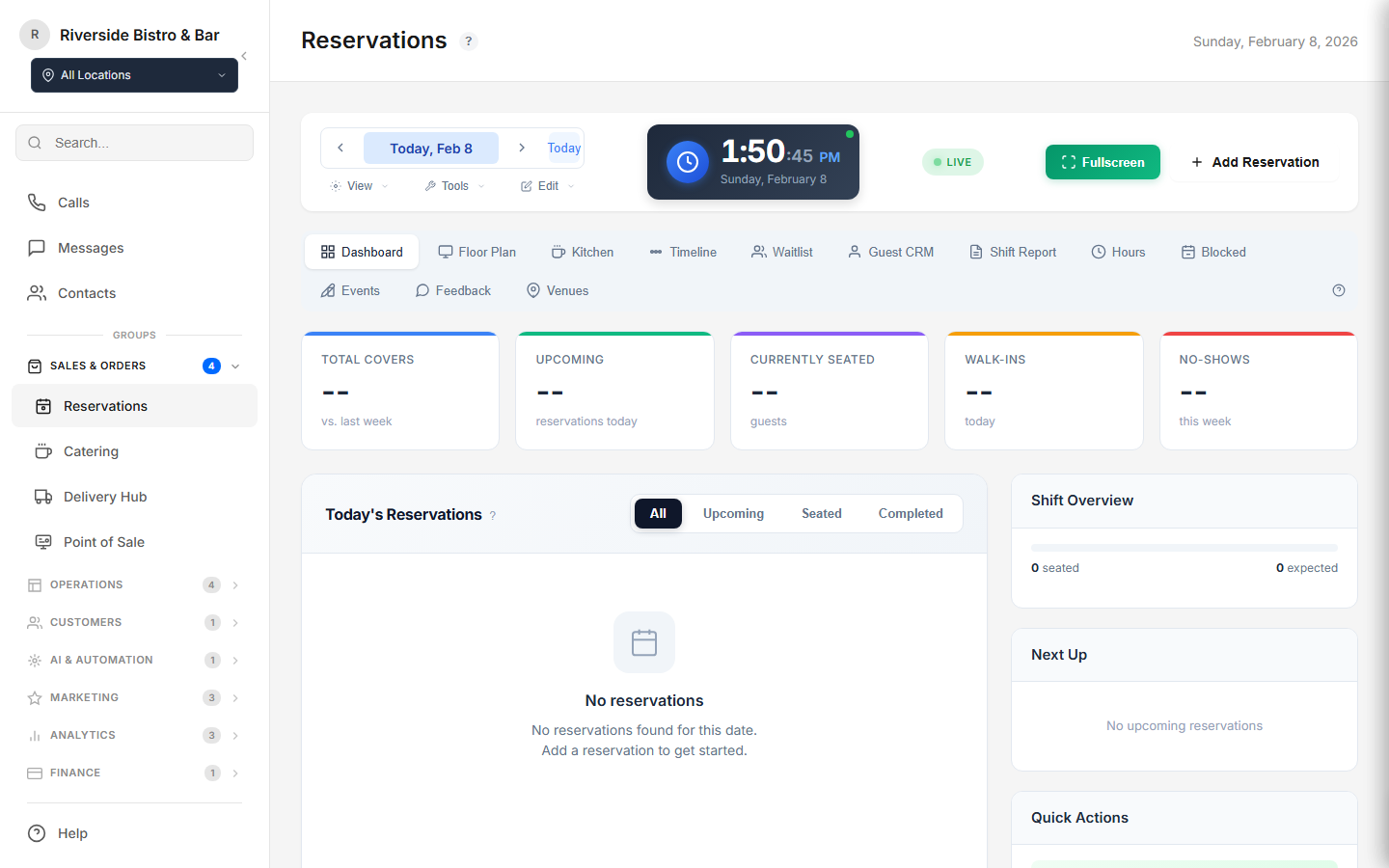This screenshot has width=1389, height=868.
Task: Open the Waitlist view
Action: 782,252
